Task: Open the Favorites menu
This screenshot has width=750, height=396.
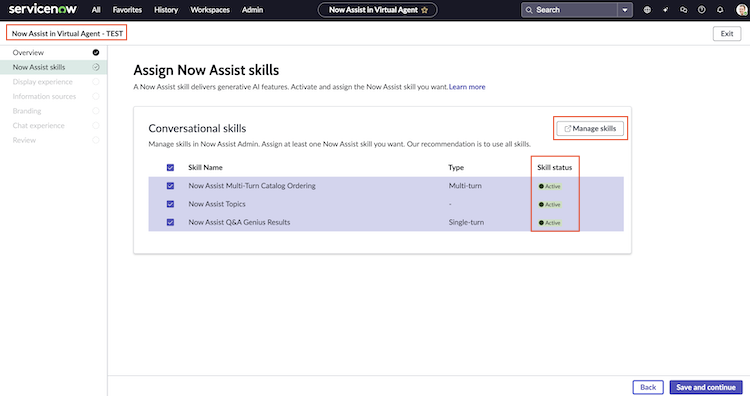Action: [x=127, y=10]
